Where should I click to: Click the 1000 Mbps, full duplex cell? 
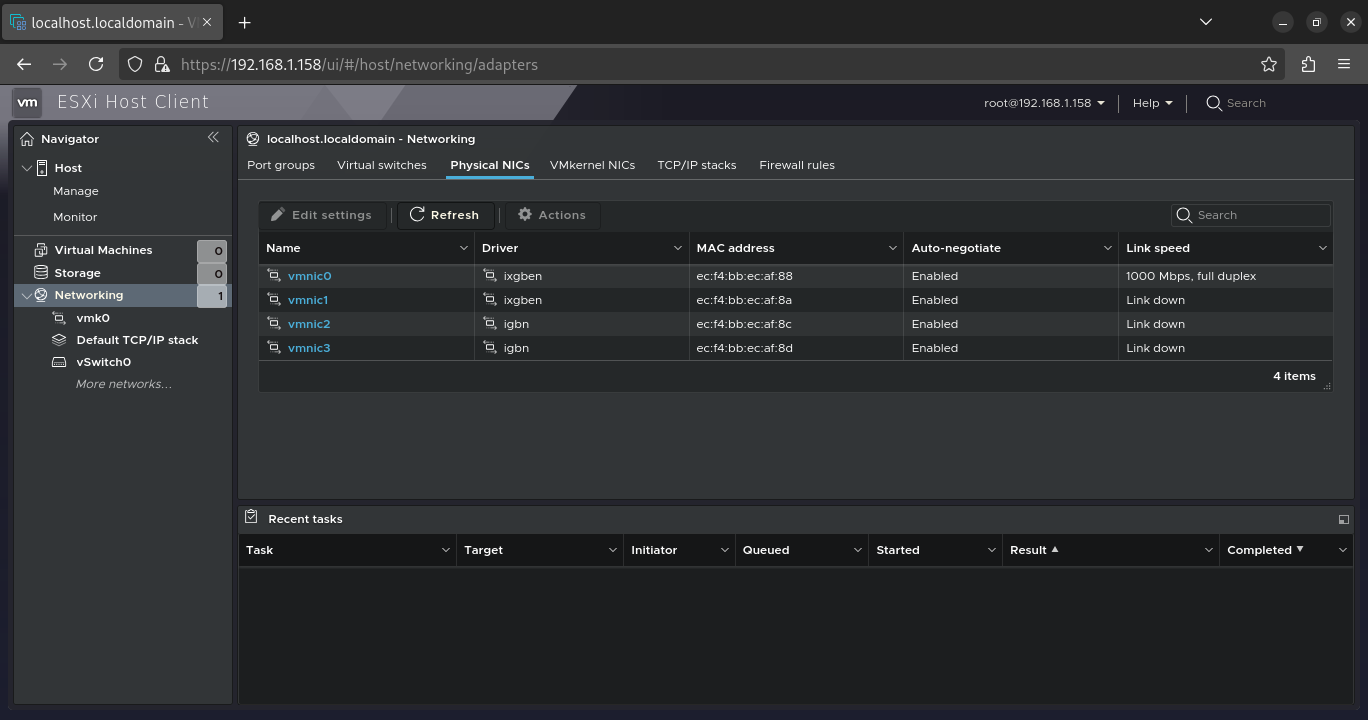(x=1191, y=276)
